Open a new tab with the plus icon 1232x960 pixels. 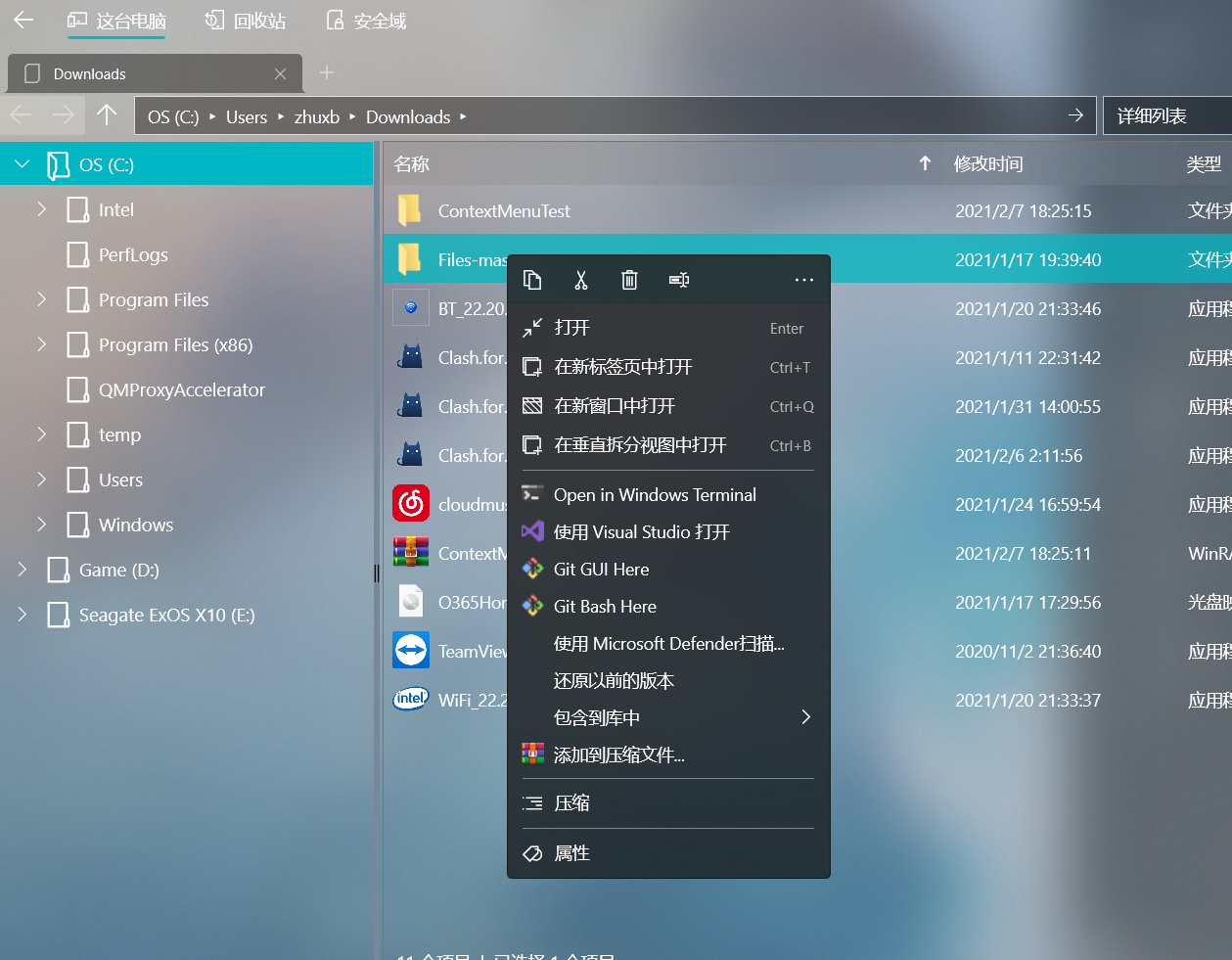tap(326, 72)
